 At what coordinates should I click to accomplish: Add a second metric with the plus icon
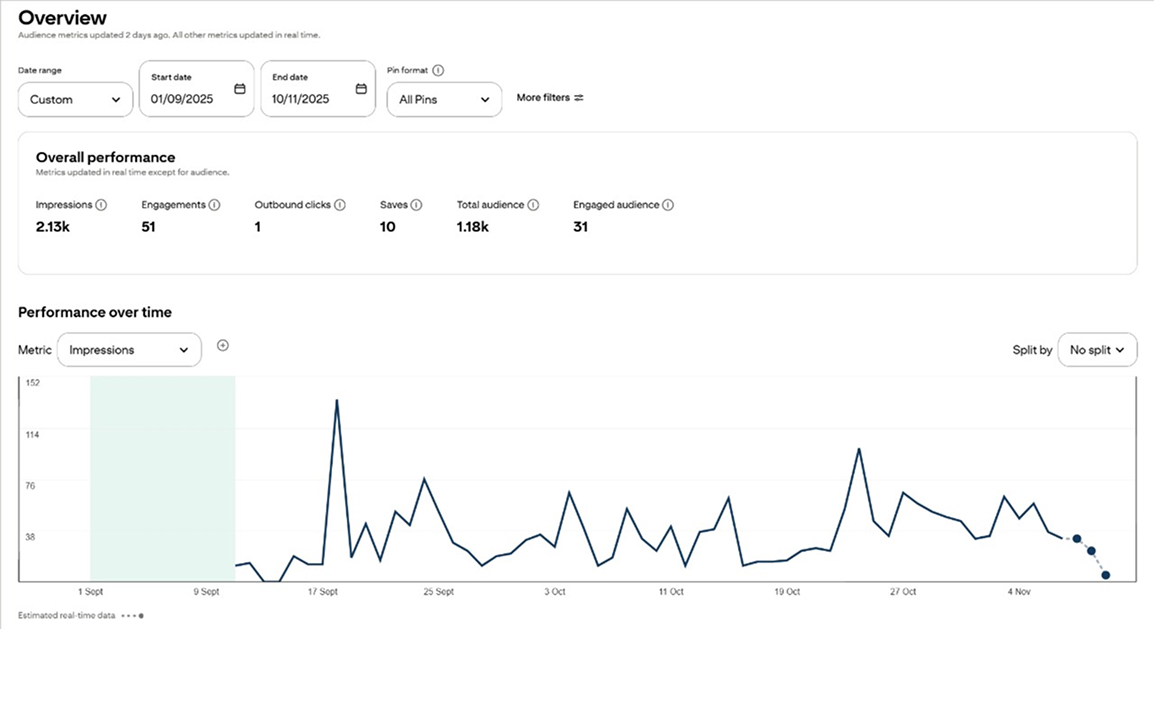coord(222,345)
